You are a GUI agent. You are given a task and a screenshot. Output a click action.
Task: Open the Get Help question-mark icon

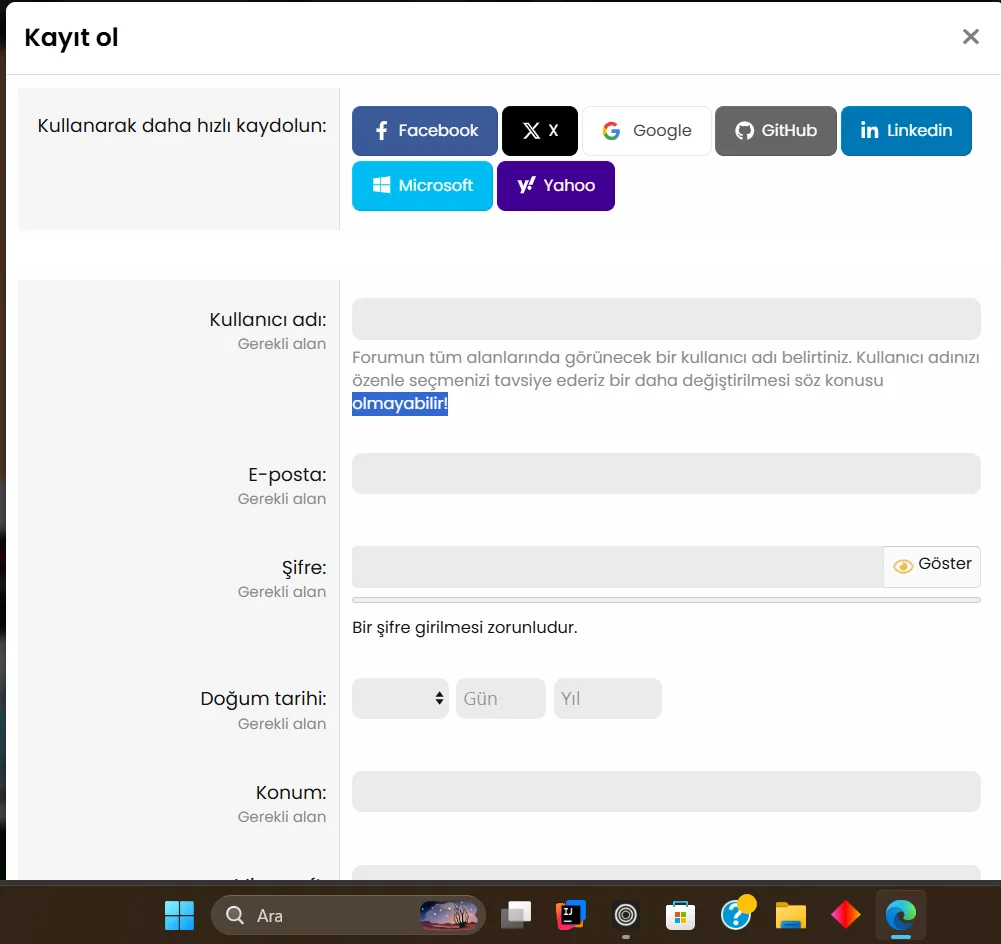736,915
